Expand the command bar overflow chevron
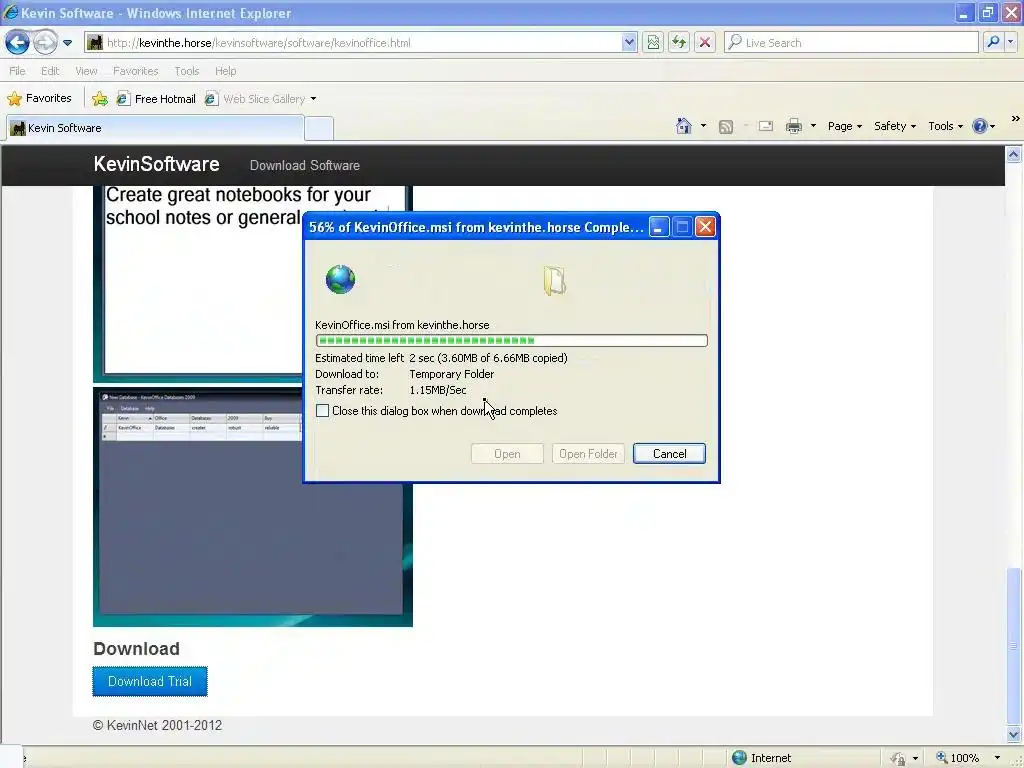 pyautogui.click(x=1015, y=119)
